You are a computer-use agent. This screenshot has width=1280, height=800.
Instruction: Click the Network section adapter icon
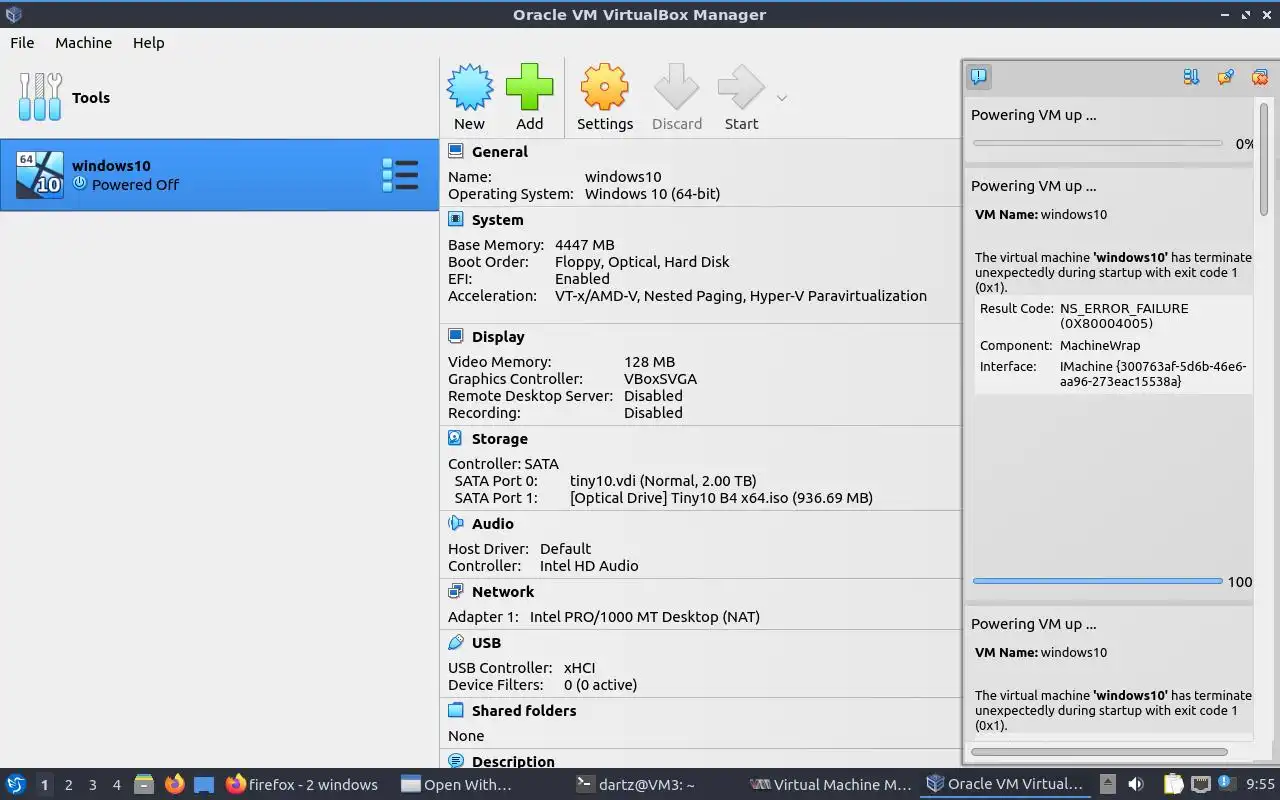click(x=456, y=591)
